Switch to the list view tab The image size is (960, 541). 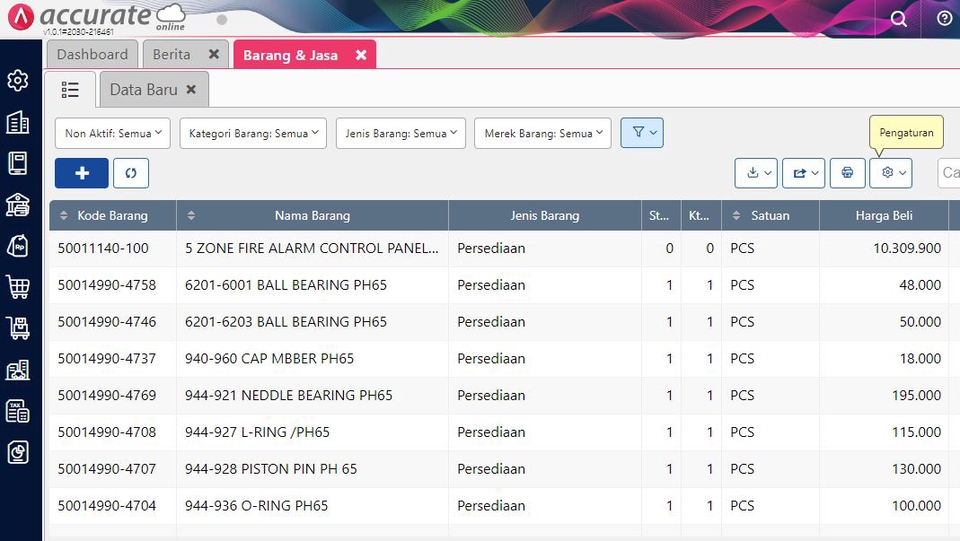(70, 90)
